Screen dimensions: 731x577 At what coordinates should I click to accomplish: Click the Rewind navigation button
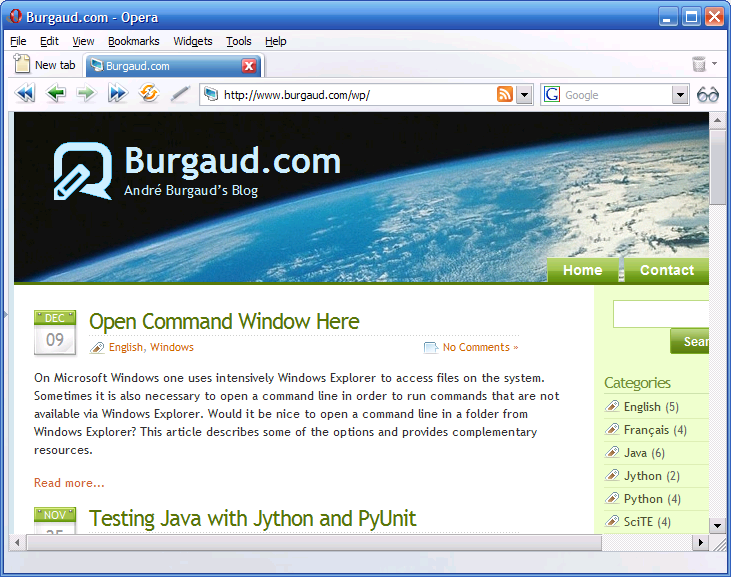click(25, 94)
